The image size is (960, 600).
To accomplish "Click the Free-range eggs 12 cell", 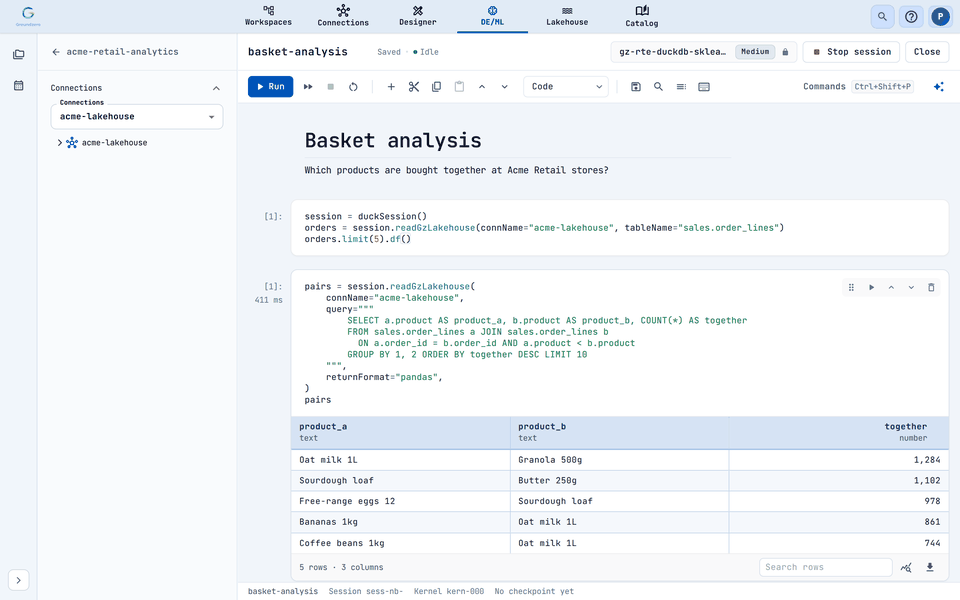I will coord(400,501).
